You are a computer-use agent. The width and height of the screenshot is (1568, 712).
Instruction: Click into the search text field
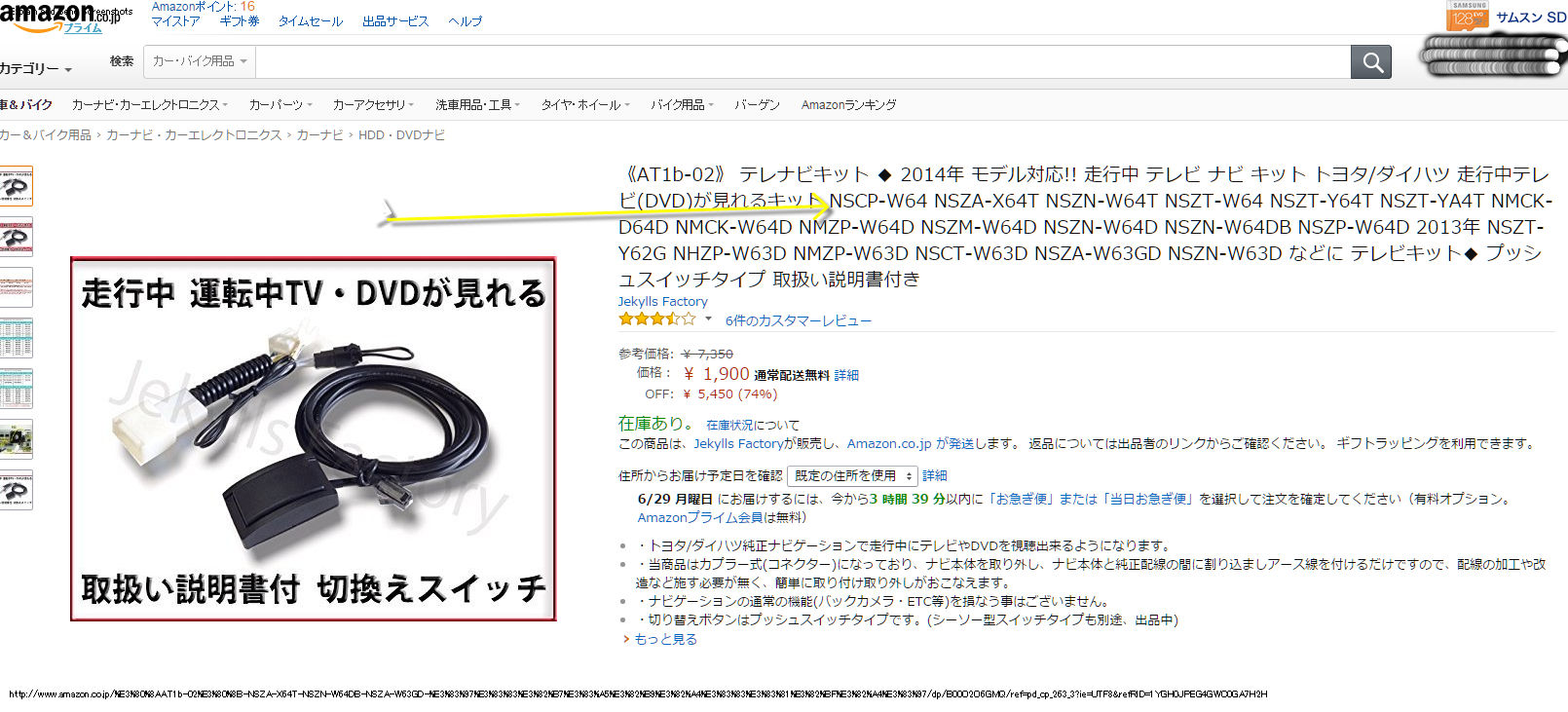[803, 61]
